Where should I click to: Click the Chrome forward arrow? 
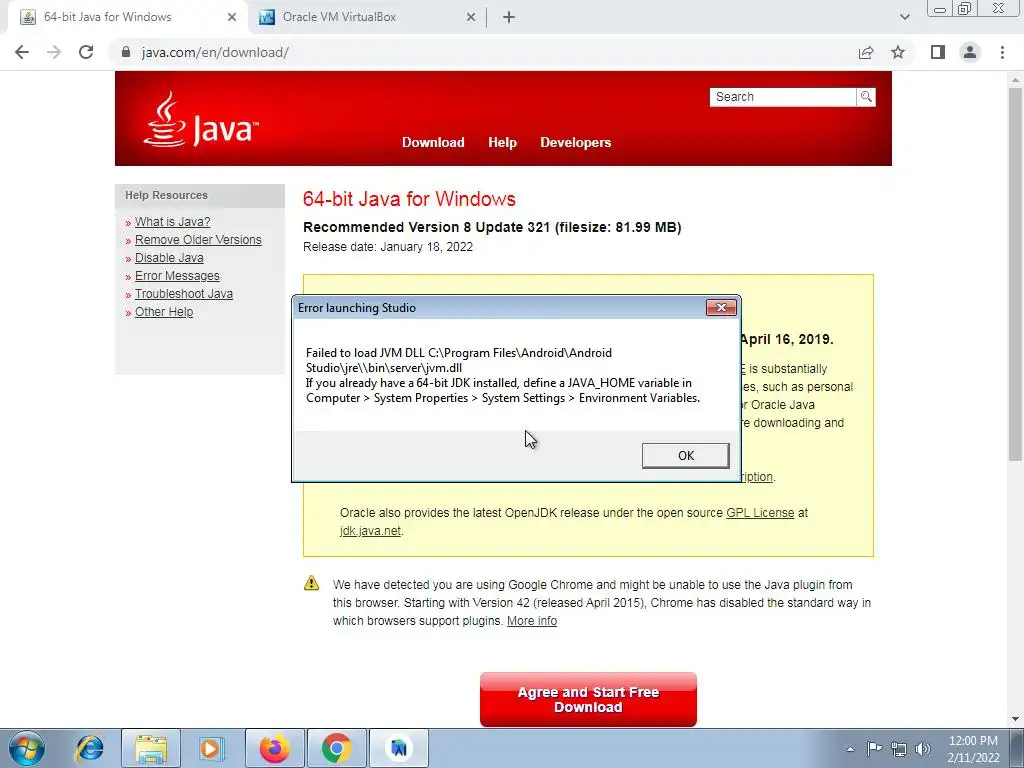click(x=54, y=52)
